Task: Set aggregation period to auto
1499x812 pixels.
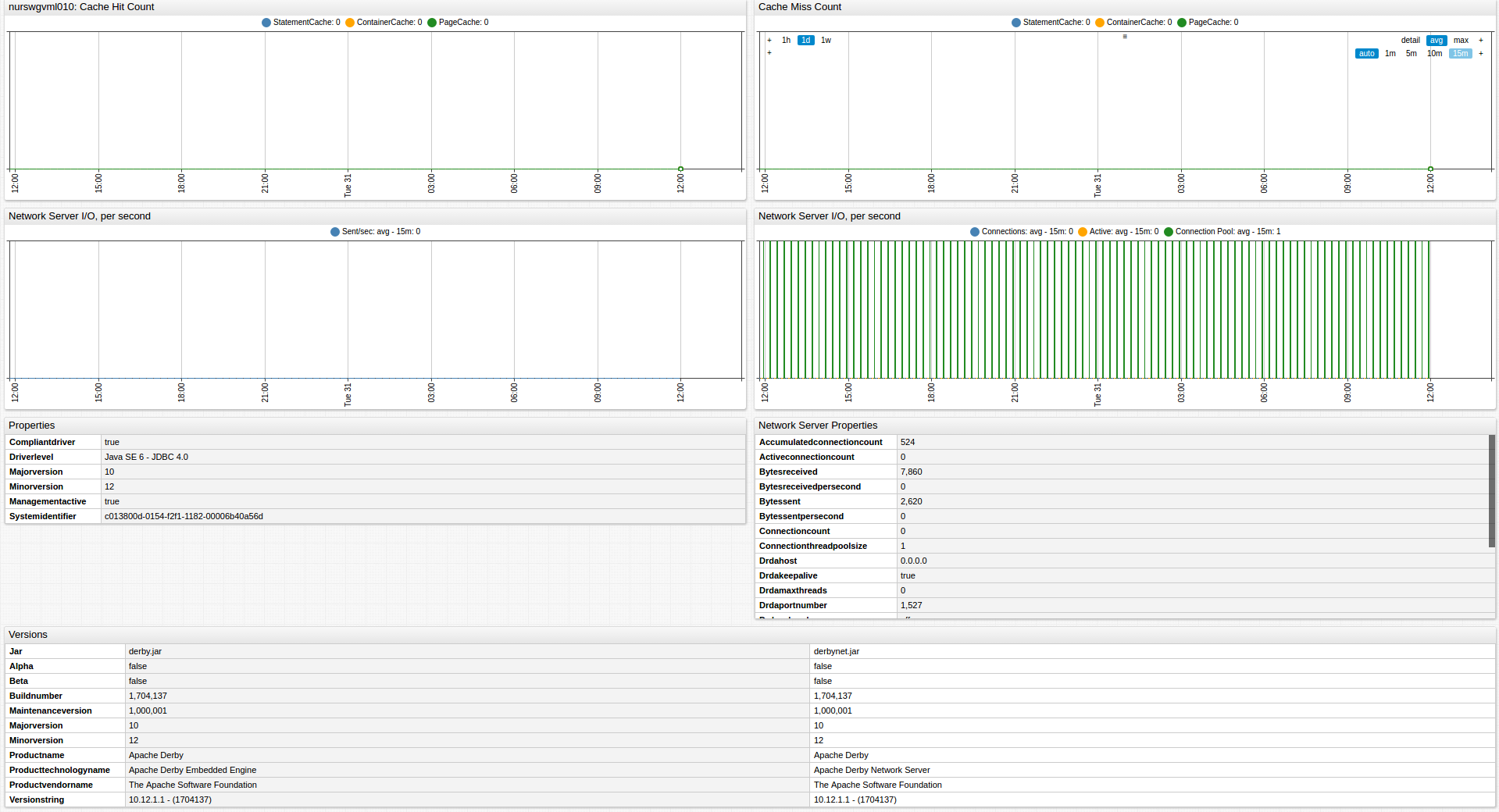Action: 1366,54
